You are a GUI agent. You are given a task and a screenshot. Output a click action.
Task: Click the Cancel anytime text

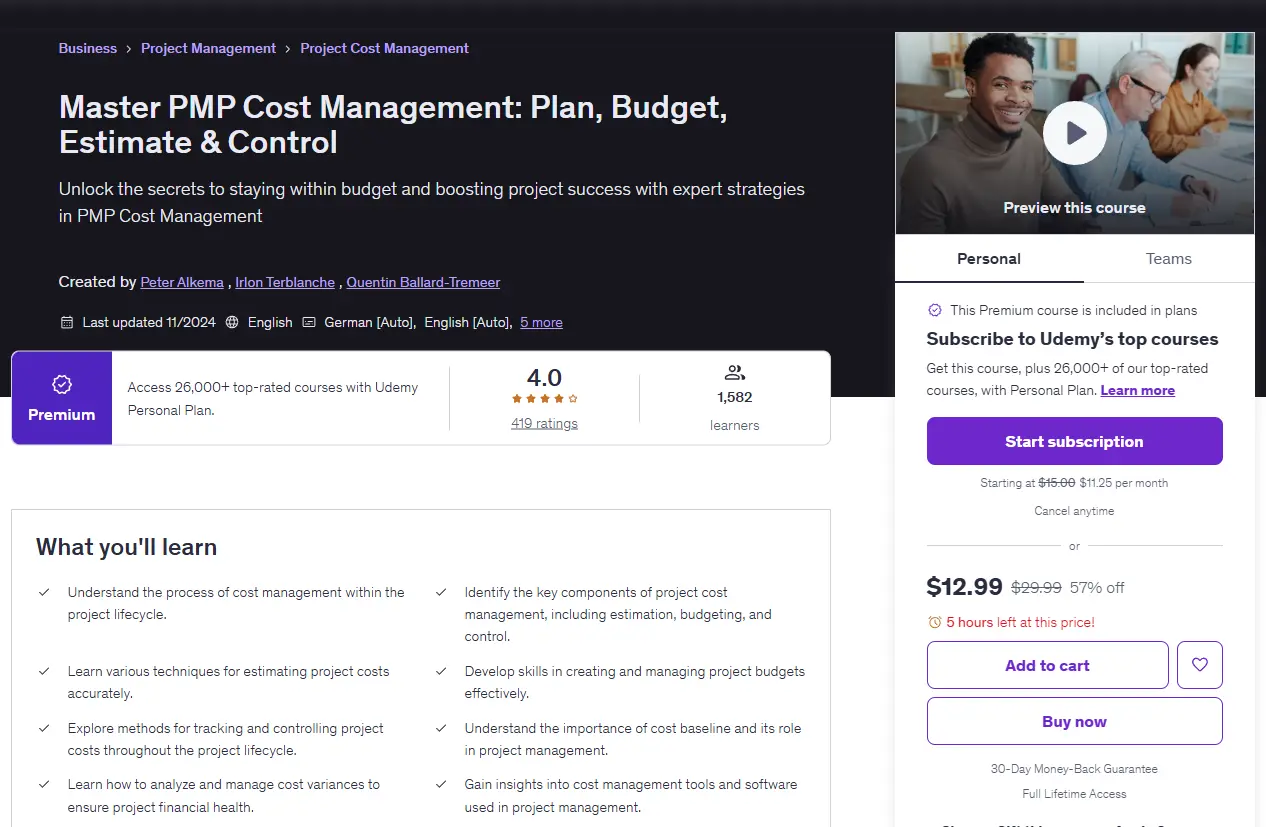[x=1074, y=511]
